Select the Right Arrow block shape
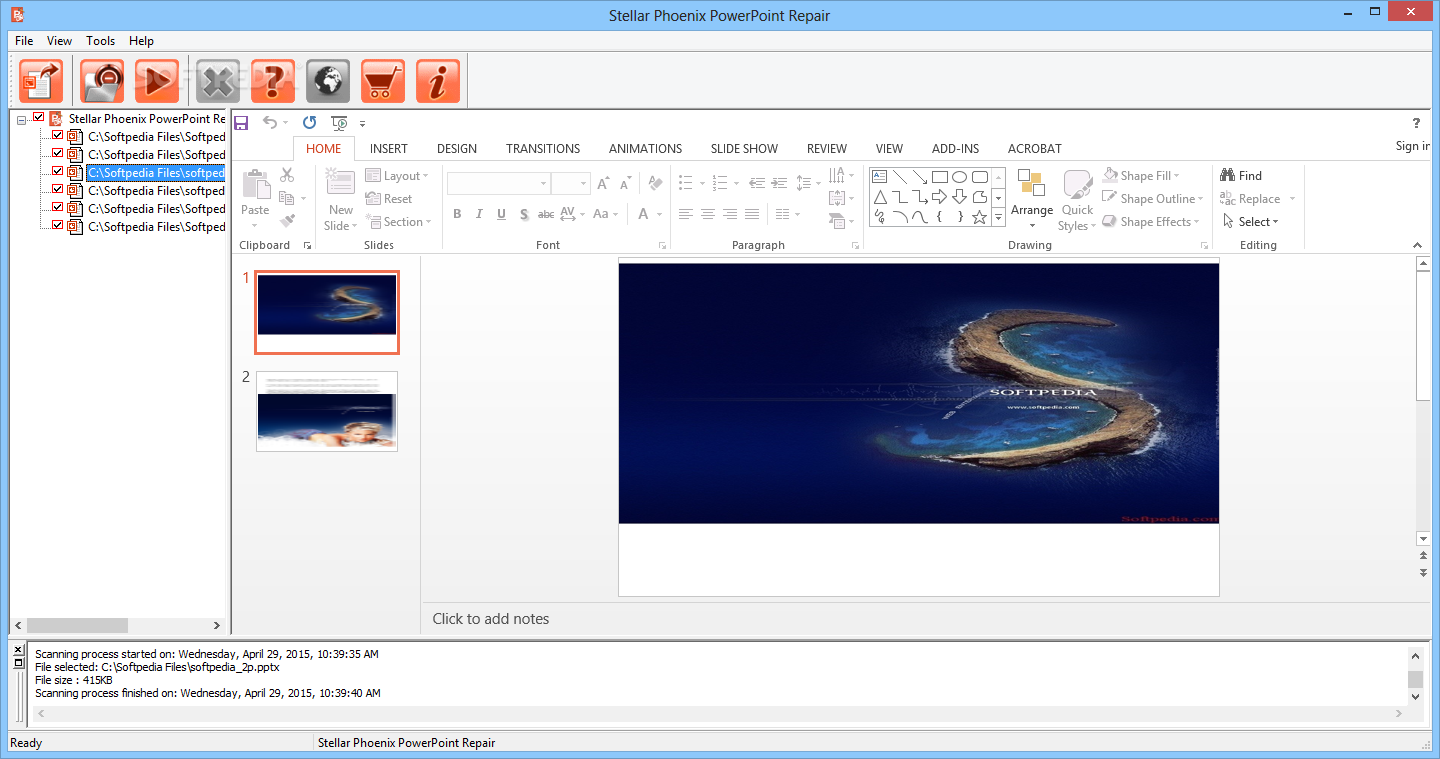The height and width of the screenshot is (759, 1440). click(940, 196)
